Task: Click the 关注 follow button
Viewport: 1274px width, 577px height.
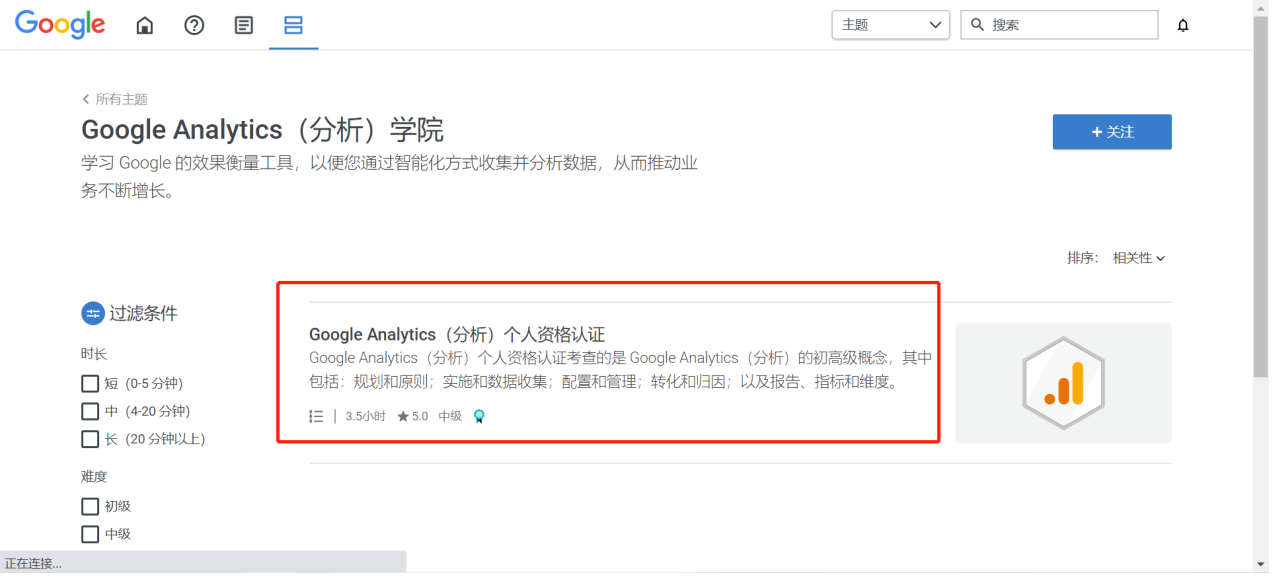Action: point(1112,132)
